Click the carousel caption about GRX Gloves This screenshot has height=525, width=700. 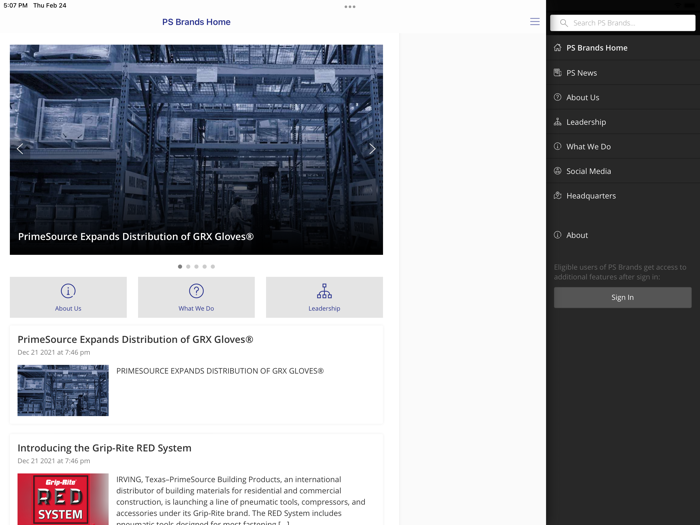[136, 237]
